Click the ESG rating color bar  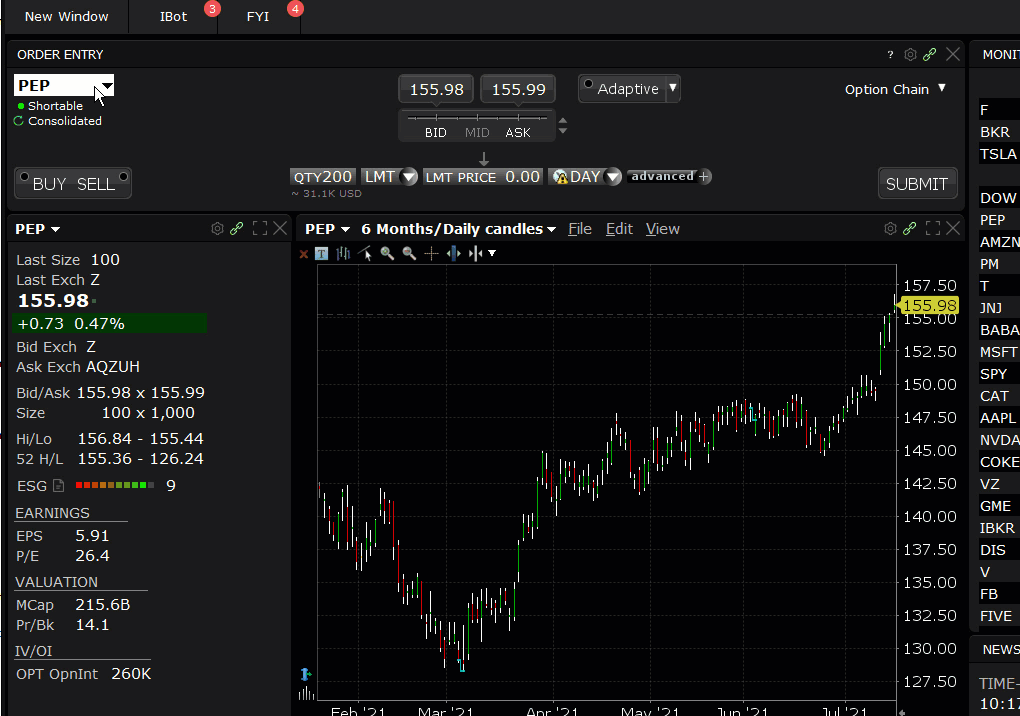click(114, 485)
